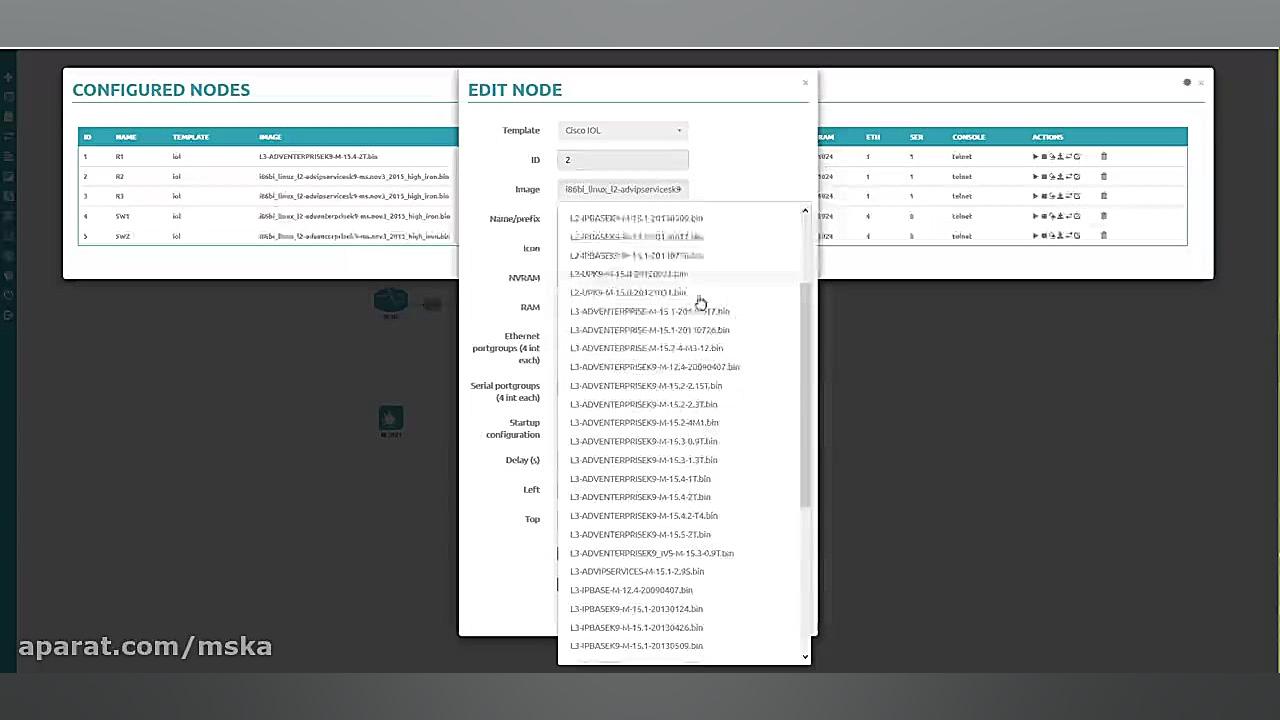Open the Image dropdown field
Viewport: 1280px width, 720px height.
tap(622, 189)
